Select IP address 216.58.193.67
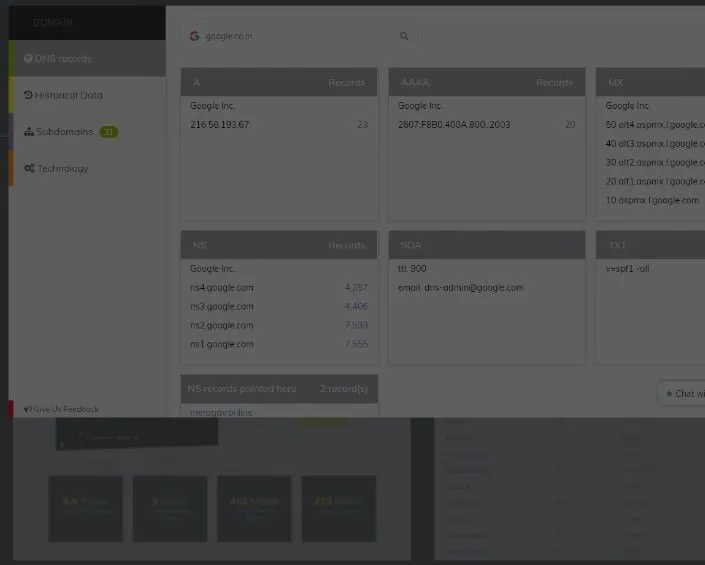Image resolution: width=705 pixels, height=565 pixels. pyautogui.click(x=219, y=125)
